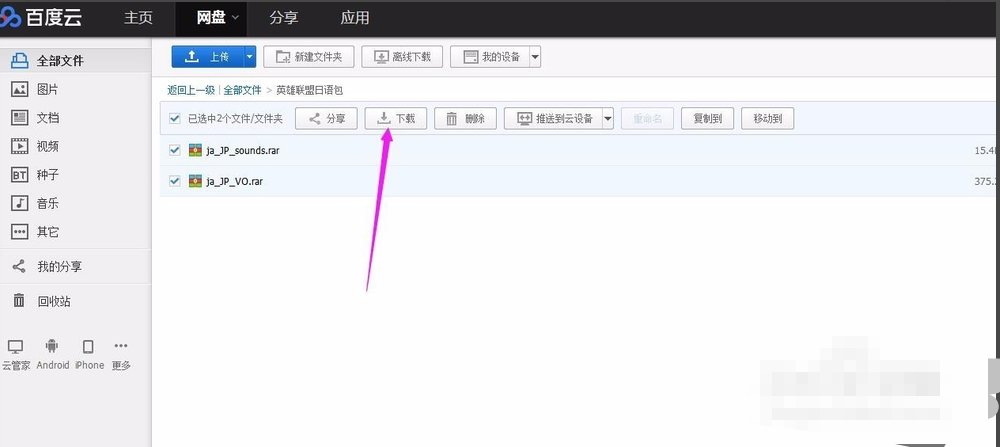Click the 图片 picture icon
1000x447 pixels.
coord(20,89)
